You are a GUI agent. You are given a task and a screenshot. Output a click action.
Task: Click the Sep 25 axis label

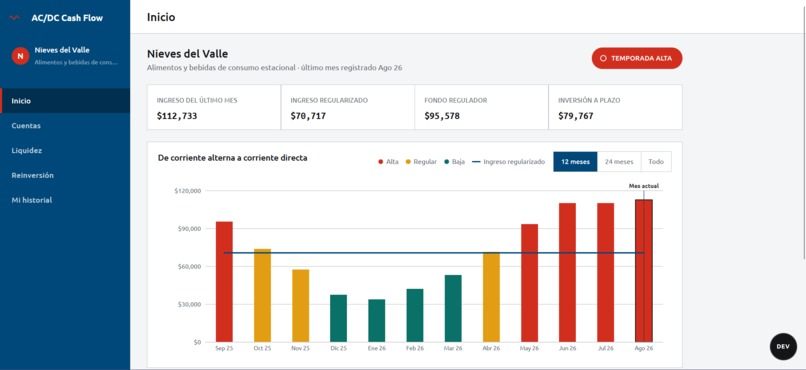pyautogui.click(x=224, y=348)
